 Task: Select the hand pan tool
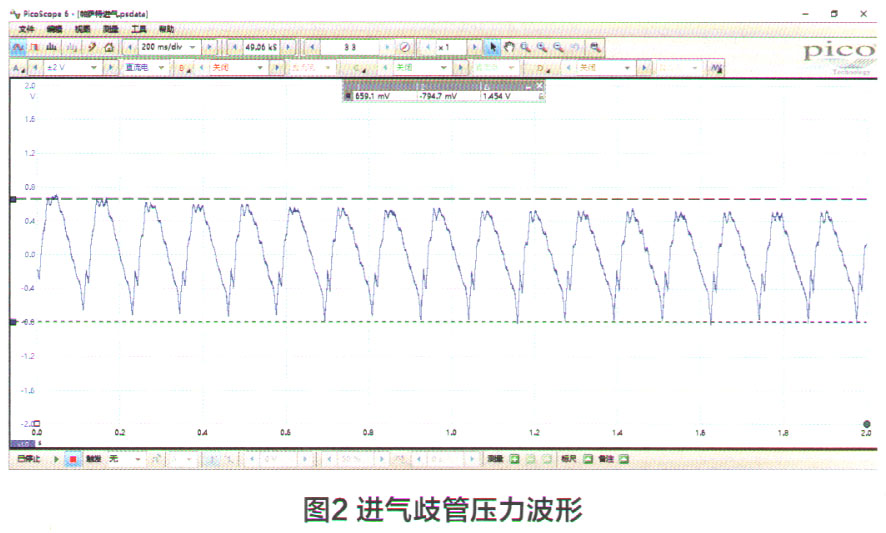point(508,47)
